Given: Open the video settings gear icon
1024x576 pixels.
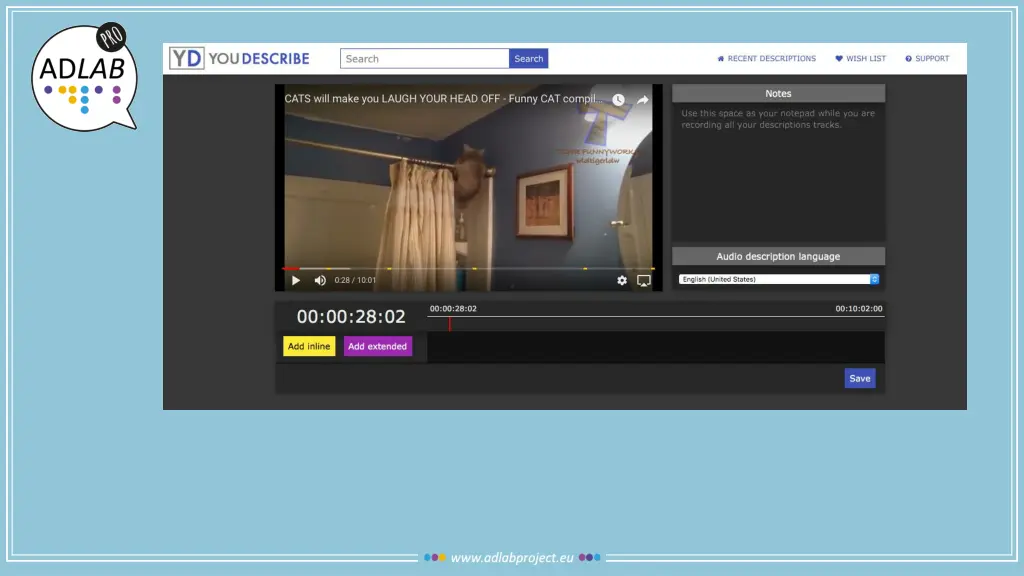Looking at the screenshot, I should (622, 280).
